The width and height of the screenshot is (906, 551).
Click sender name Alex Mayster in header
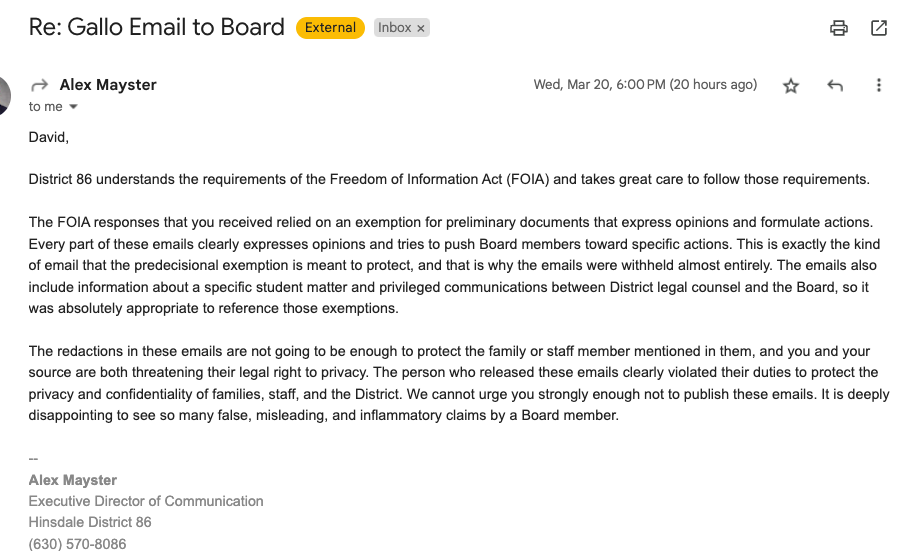(108, 85)
